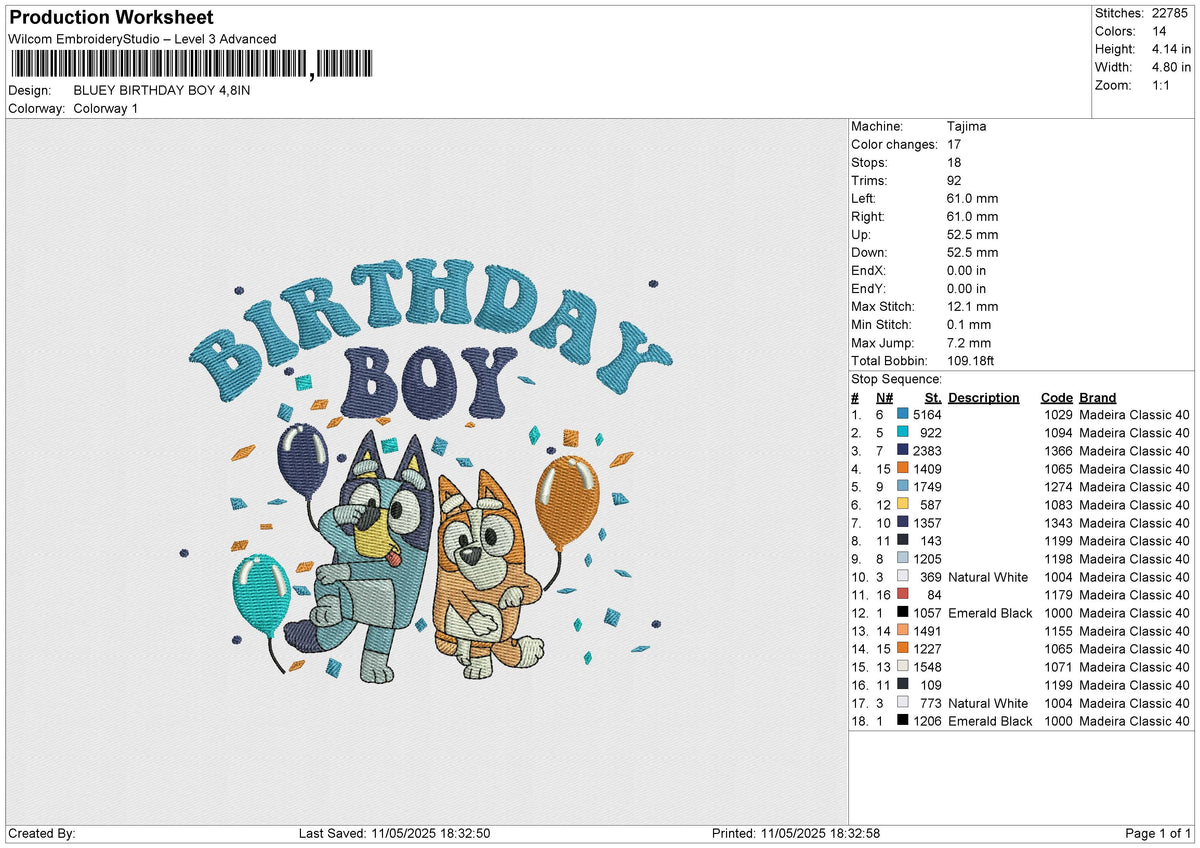Click the light blue swatch for code 1274
The width and height of the screenshot is (1200, 848).
point(903,486)
